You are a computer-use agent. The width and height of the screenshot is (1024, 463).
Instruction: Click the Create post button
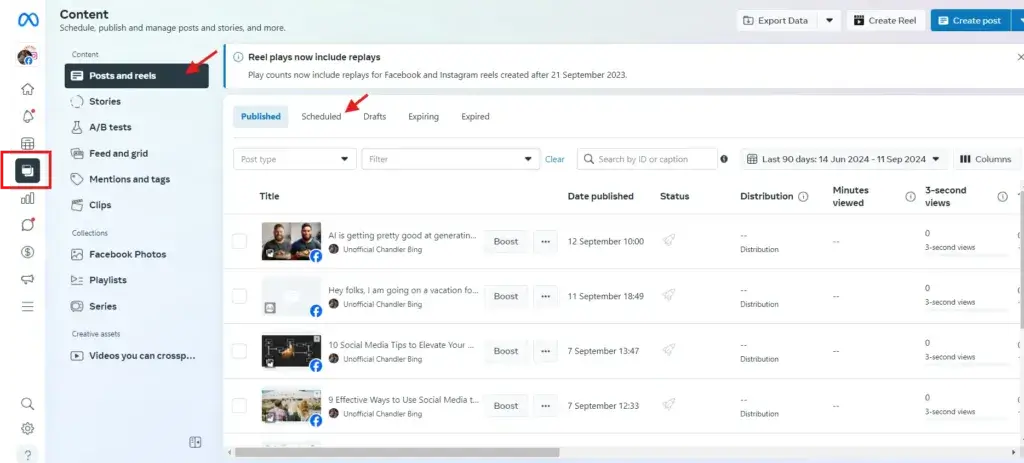(x=970, y=20)
